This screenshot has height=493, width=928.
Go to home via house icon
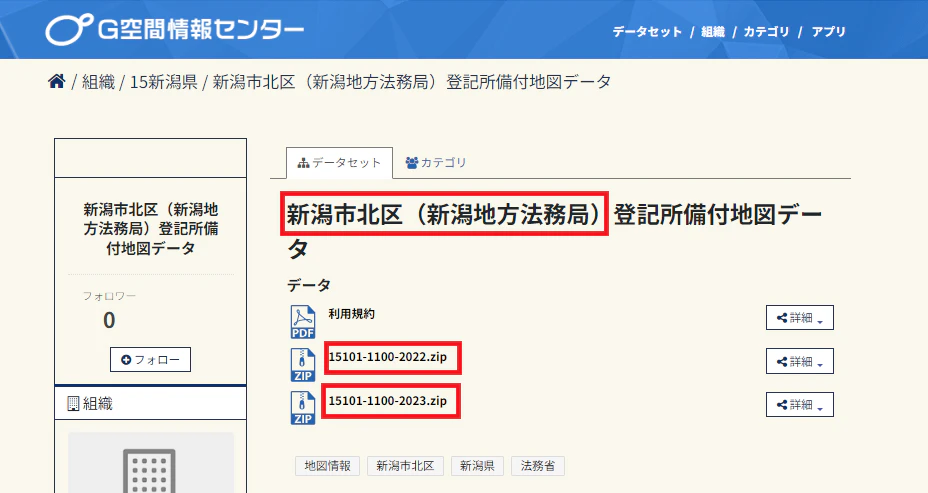(x=57, y=82)
